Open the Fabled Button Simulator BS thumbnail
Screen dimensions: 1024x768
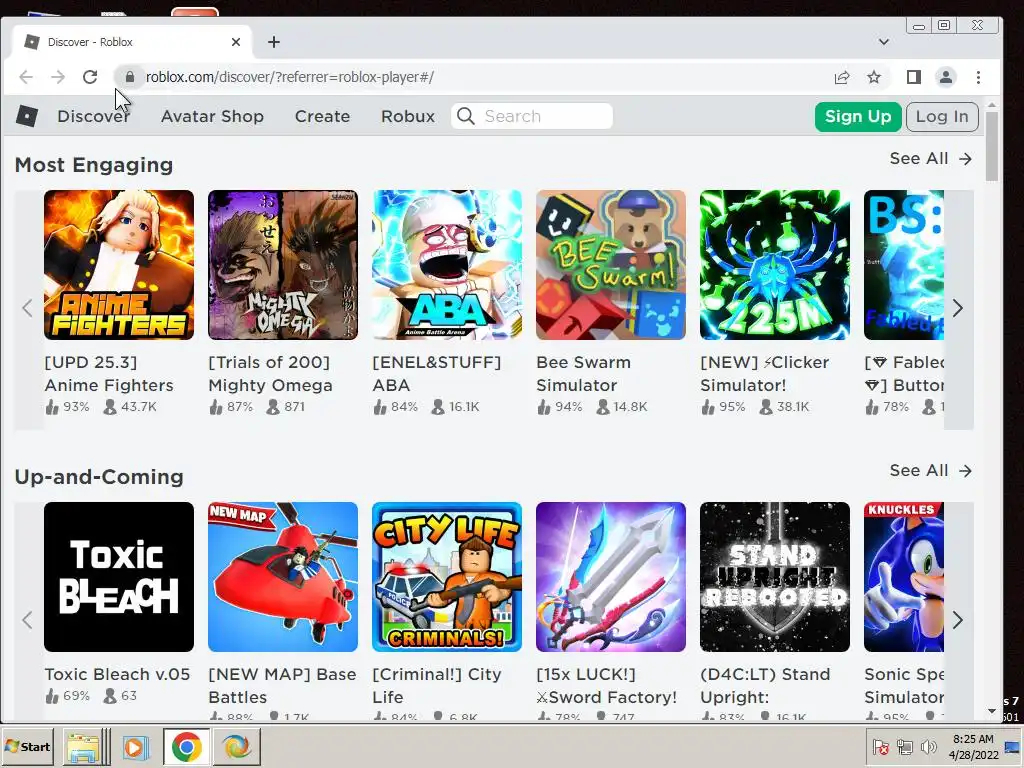point(904,265)
